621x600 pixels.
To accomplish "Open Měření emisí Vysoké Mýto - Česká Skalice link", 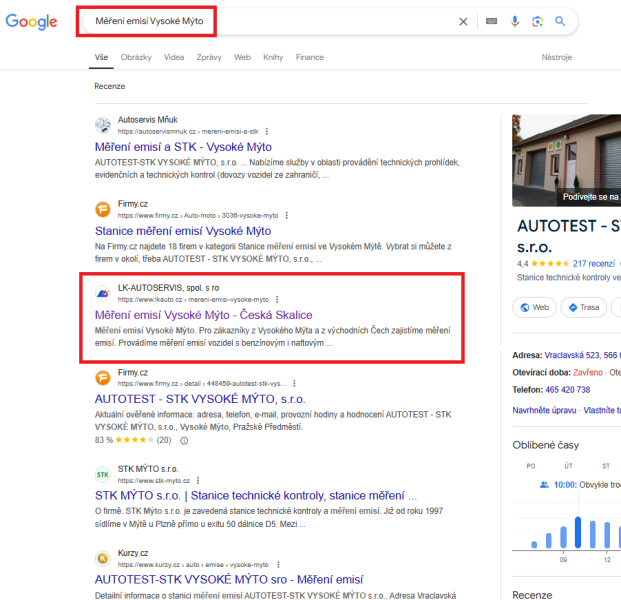I will coord(204,315).
